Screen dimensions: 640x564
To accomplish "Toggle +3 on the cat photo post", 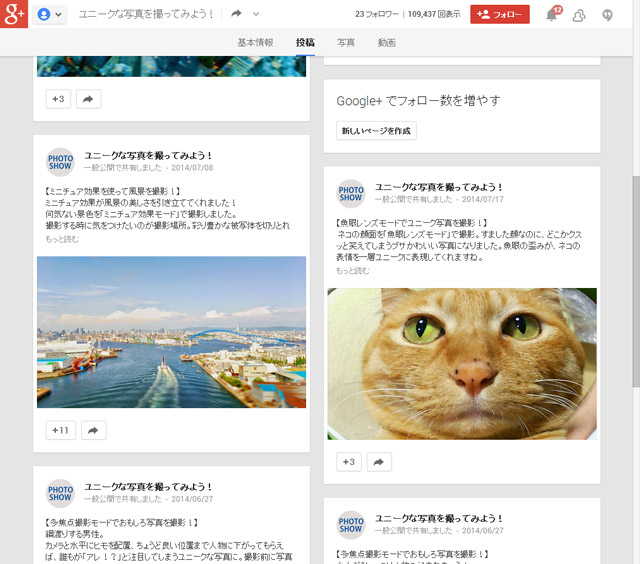I will click(345, 461).
